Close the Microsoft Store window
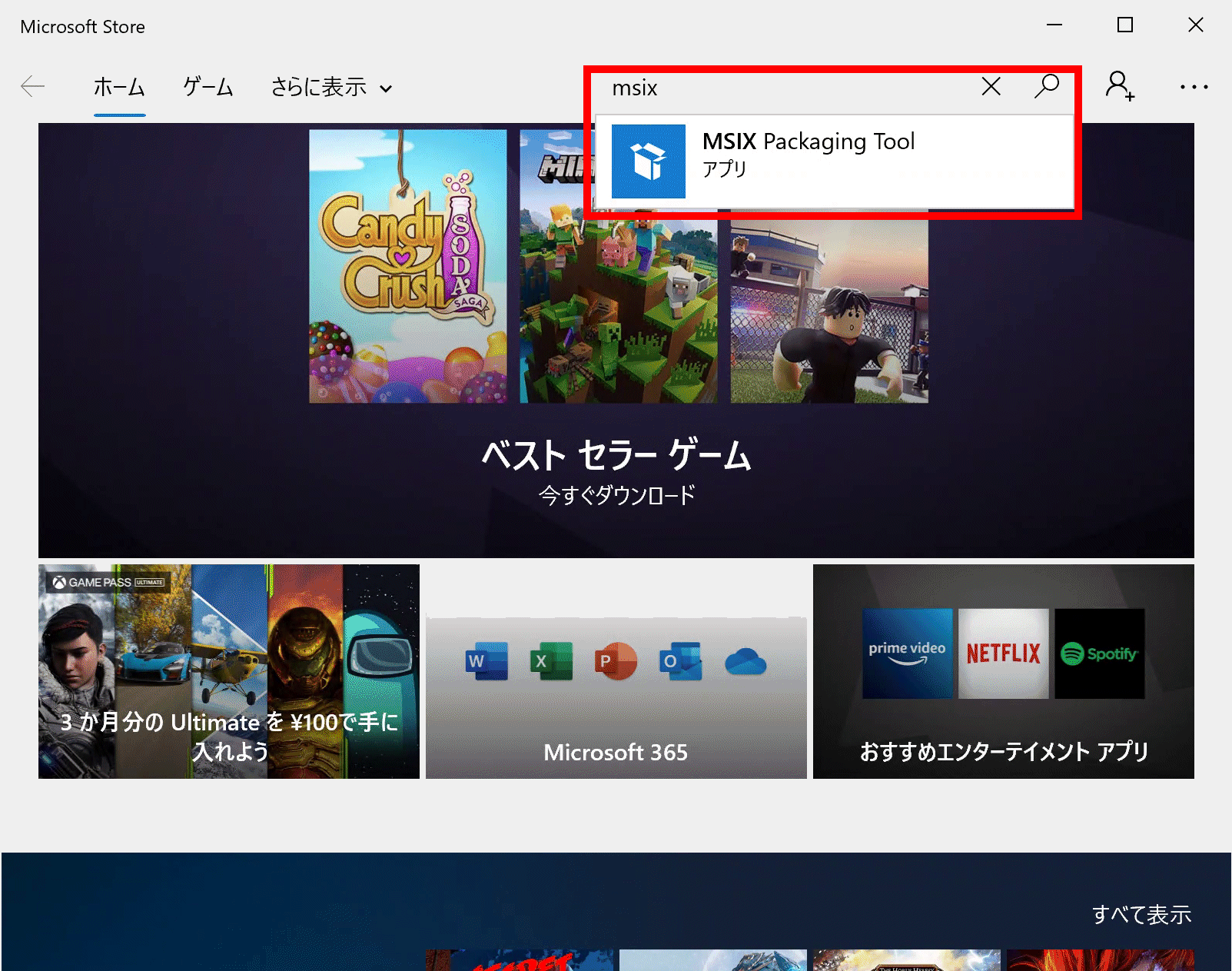This screenshot has width=1232, height=971. coord(1196,25)
